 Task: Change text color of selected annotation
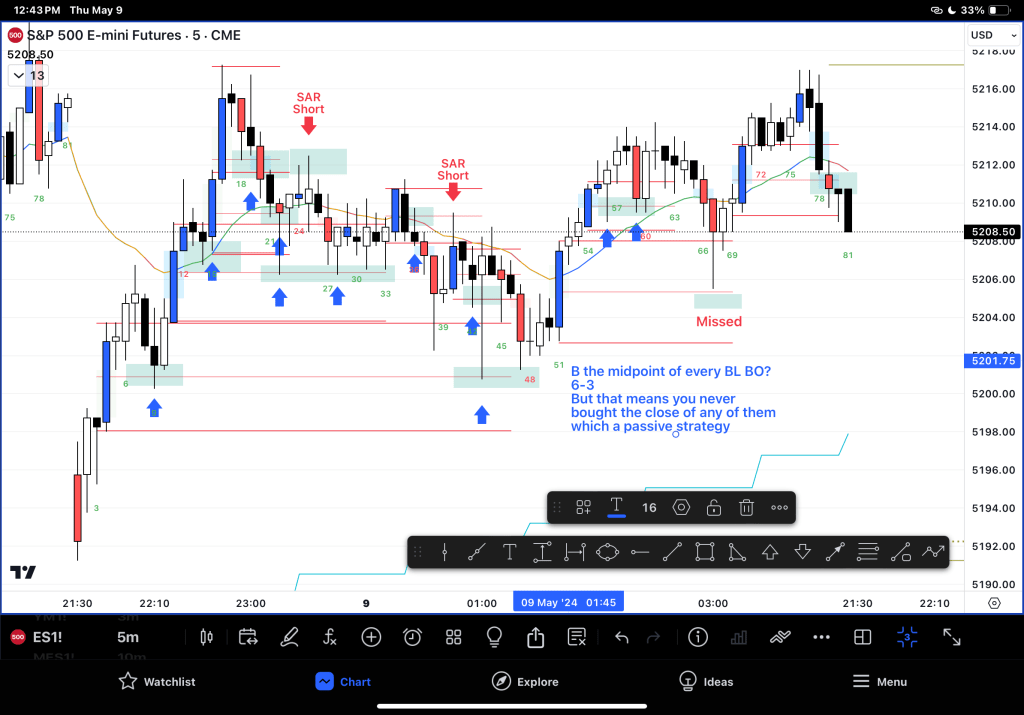[x=617, y=508]
